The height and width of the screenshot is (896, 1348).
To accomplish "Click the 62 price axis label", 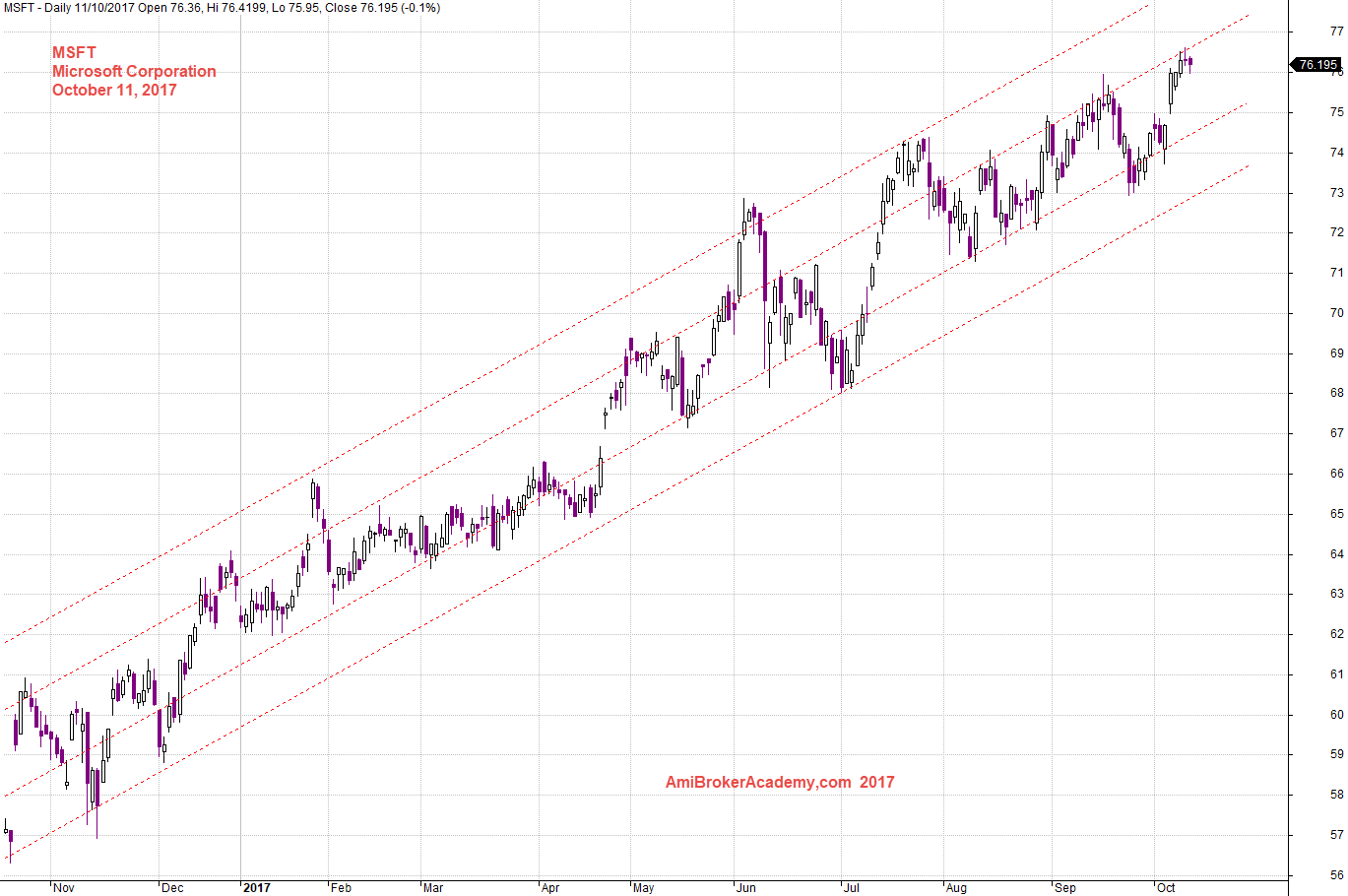I will [1336, 634].
